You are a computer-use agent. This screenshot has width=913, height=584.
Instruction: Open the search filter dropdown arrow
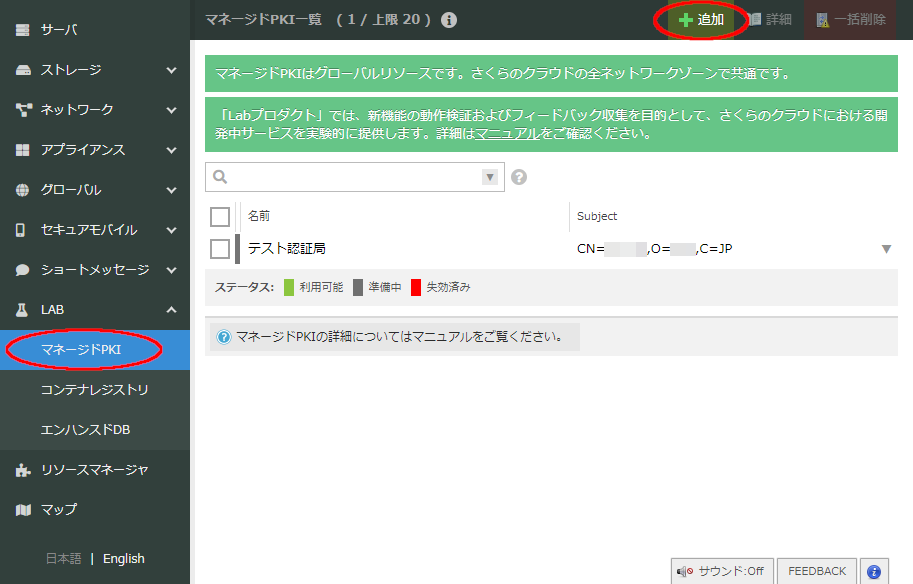pyautogui.click(x=489, y=177)
